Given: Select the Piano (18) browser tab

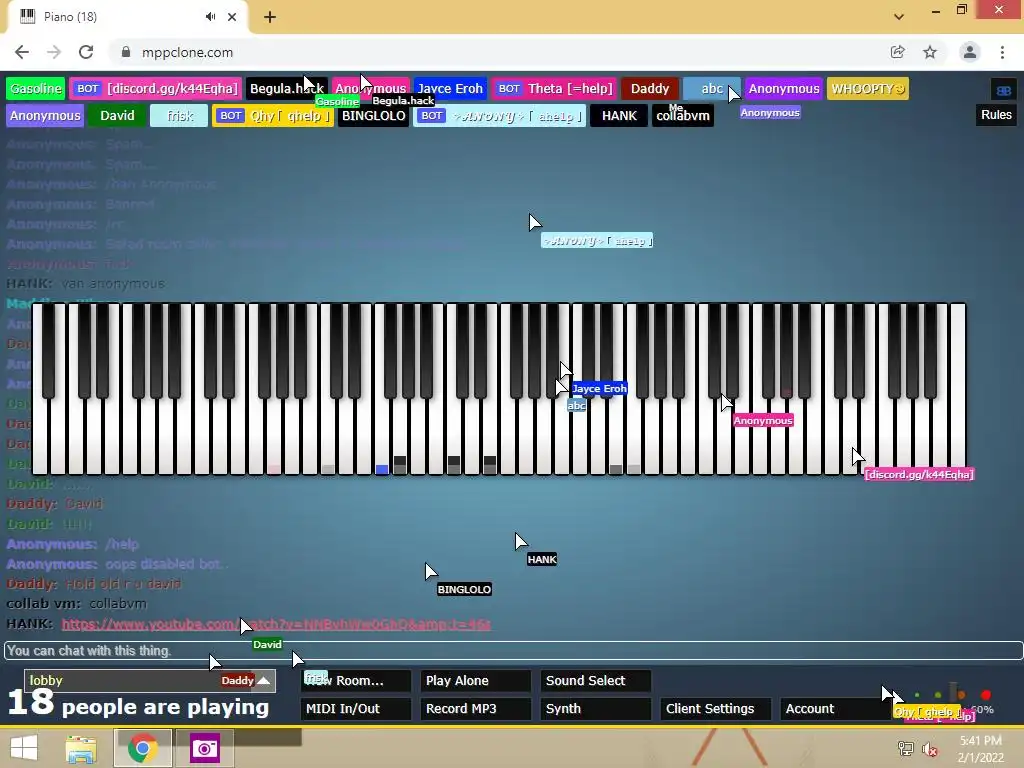Looking at the screenshot, I should click(x=127, y=17).
